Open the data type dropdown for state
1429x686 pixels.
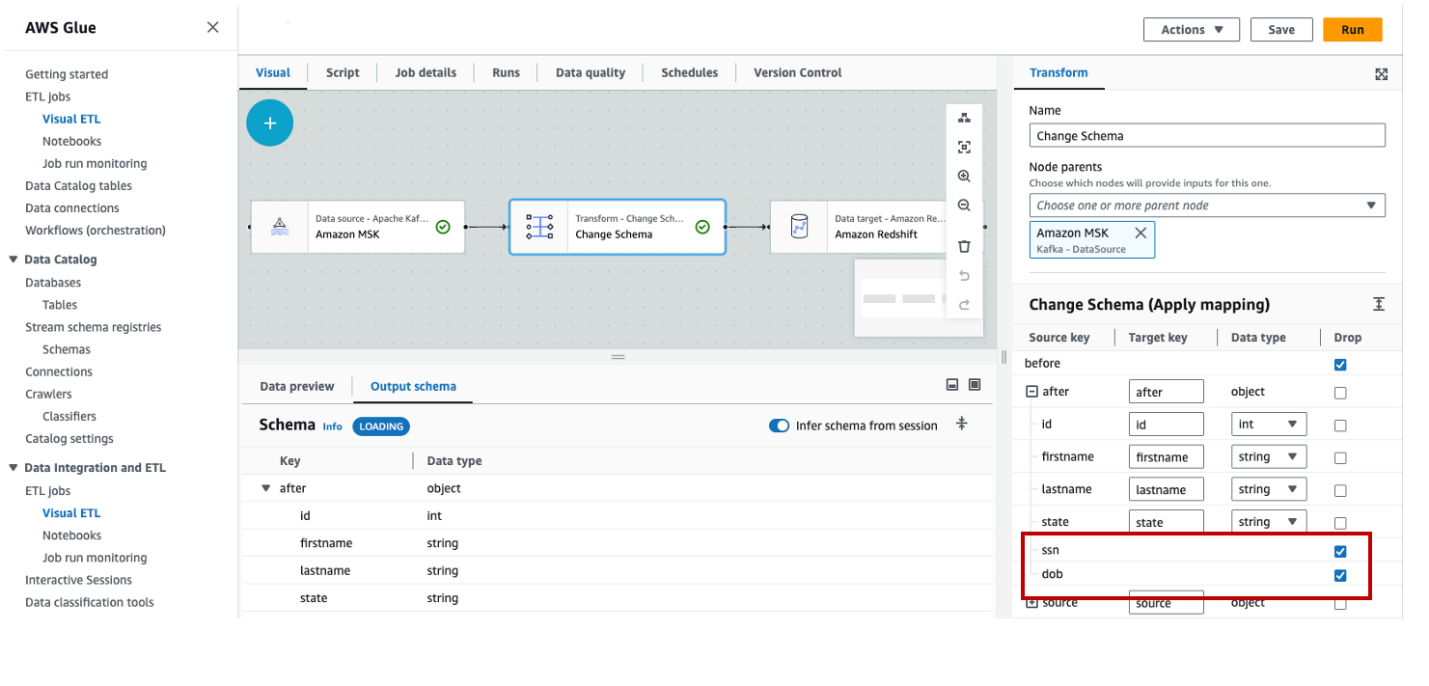(x=1269, y=522)
